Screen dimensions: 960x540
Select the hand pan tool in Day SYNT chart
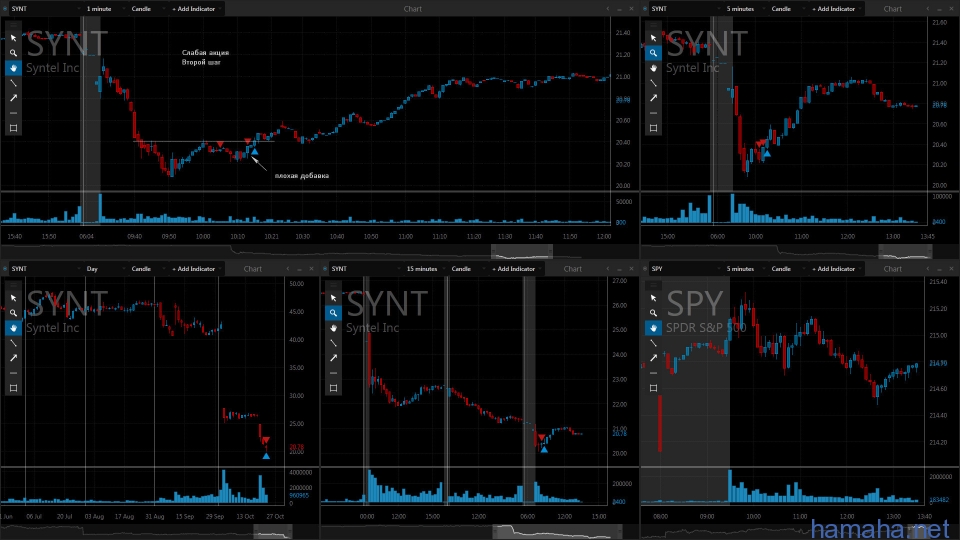click(13, 328)
